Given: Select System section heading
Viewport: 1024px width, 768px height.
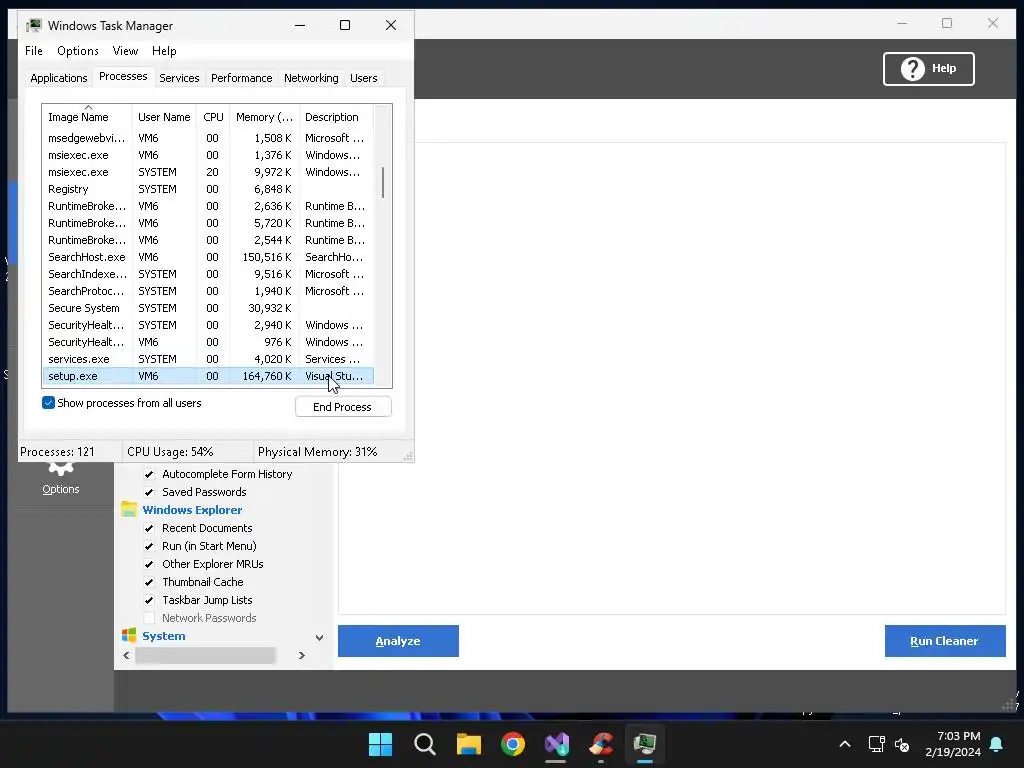Looking at the screenshot, I should pos(164,636).
